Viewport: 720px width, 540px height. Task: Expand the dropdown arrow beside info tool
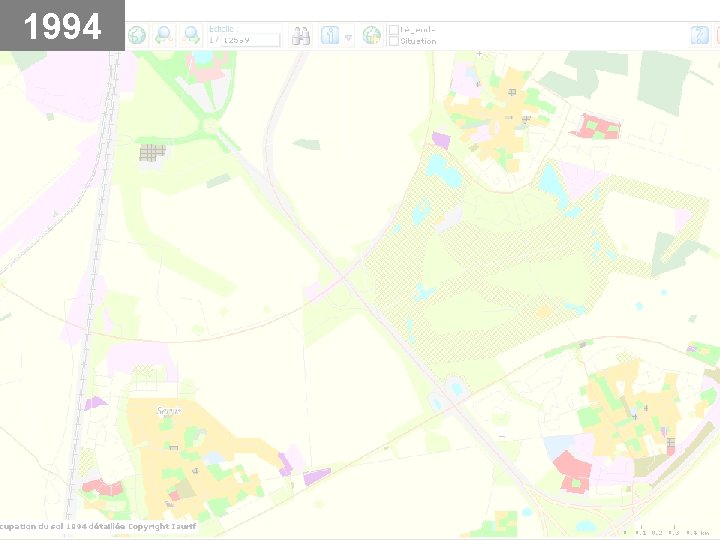coord(348,38)
